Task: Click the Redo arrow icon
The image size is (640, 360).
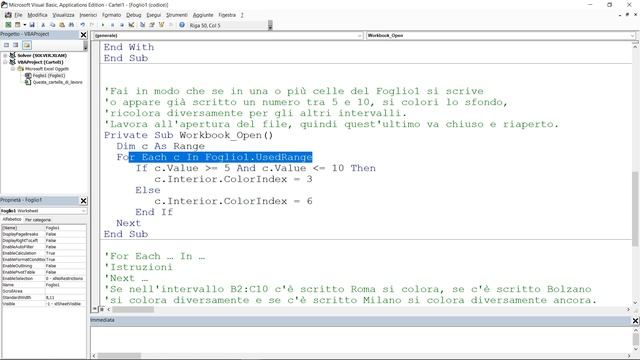Action: coord(92,25)
